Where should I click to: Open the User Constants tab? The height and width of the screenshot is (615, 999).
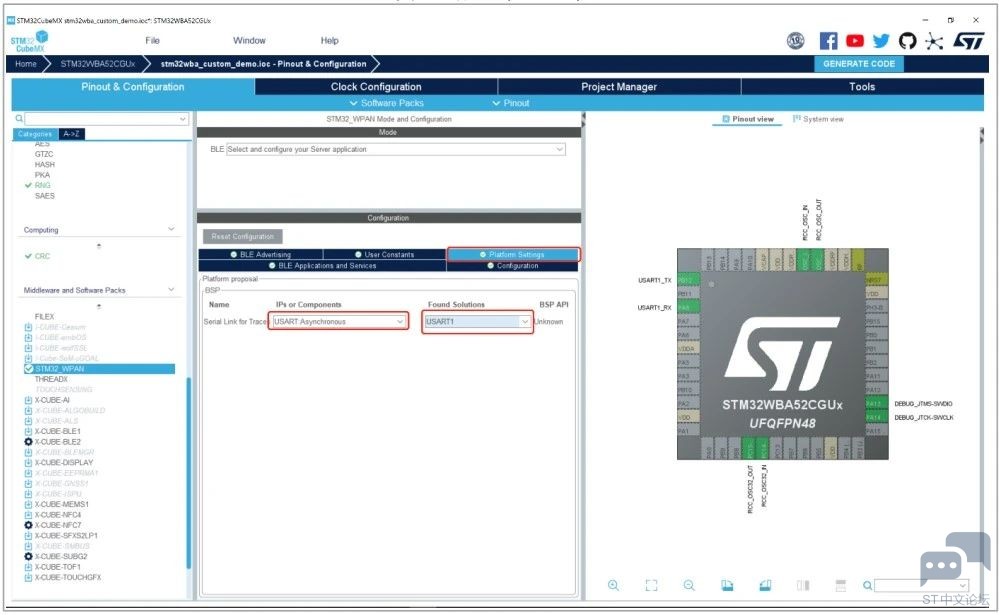coord(384,254)
